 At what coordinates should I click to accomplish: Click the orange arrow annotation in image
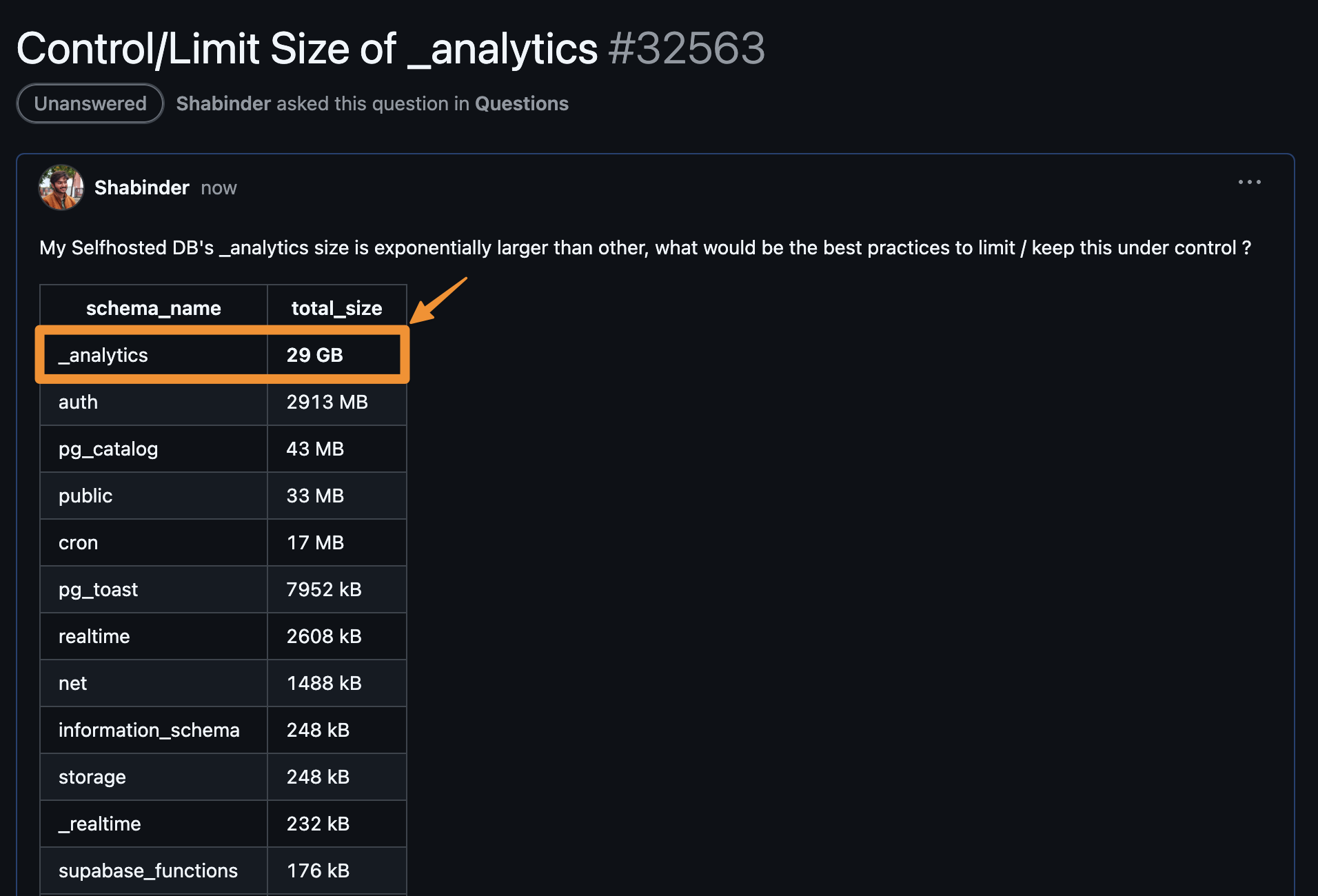438,301
